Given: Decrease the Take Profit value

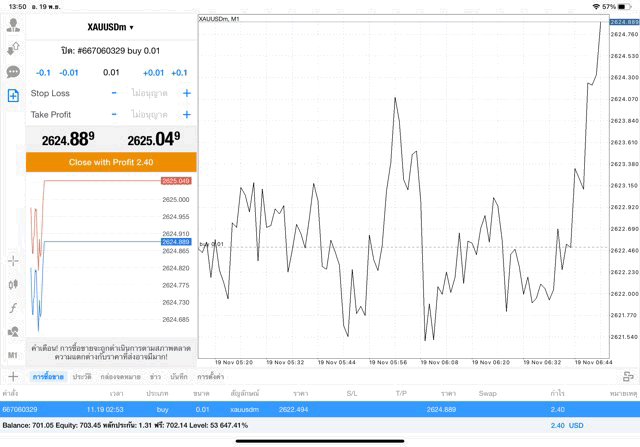Looking at the screenshot, I should click(114, 115).
